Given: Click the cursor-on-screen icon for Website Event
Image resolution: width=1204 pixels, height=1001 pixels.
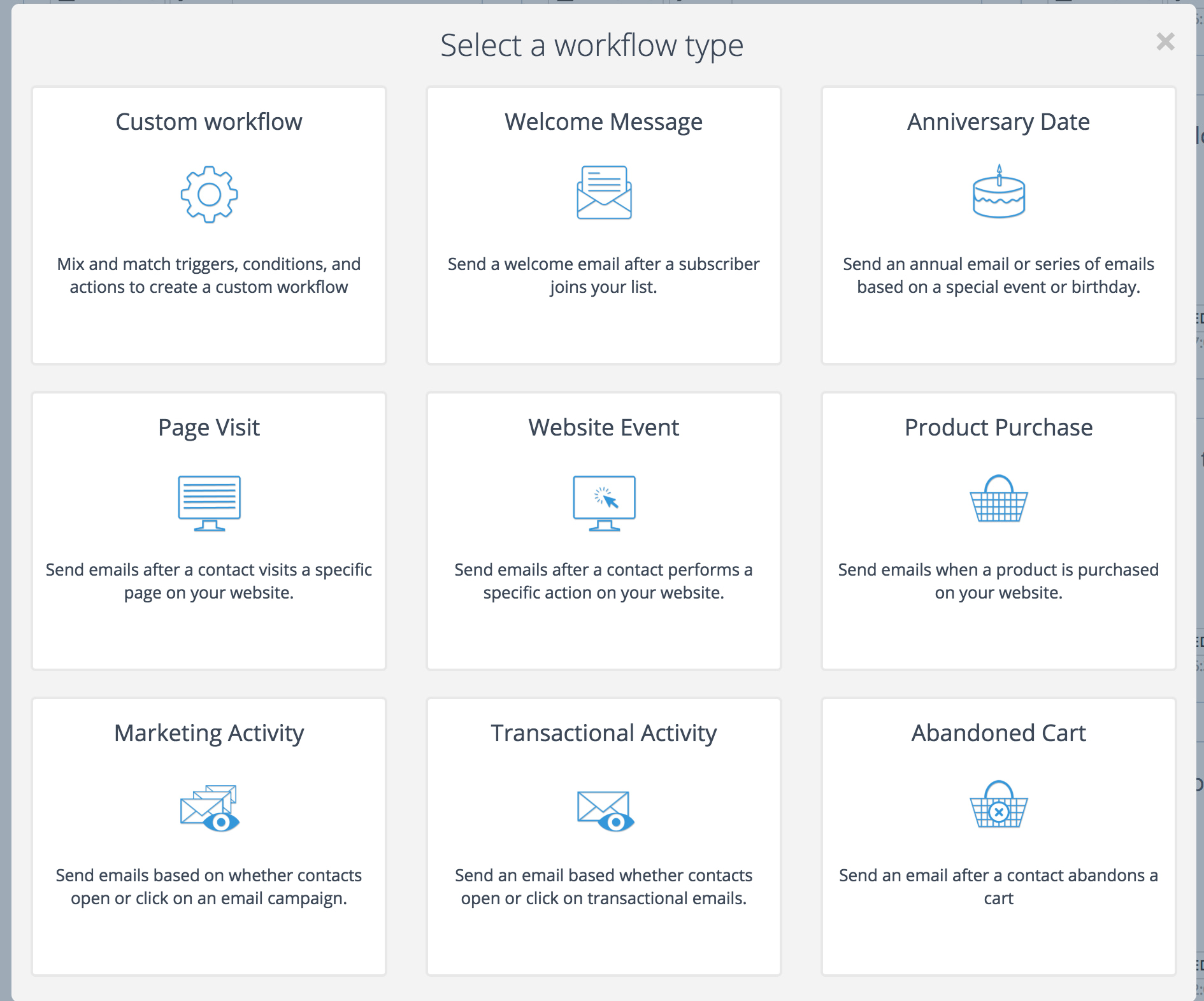Looking at the screenshot, I should [603, 503].
